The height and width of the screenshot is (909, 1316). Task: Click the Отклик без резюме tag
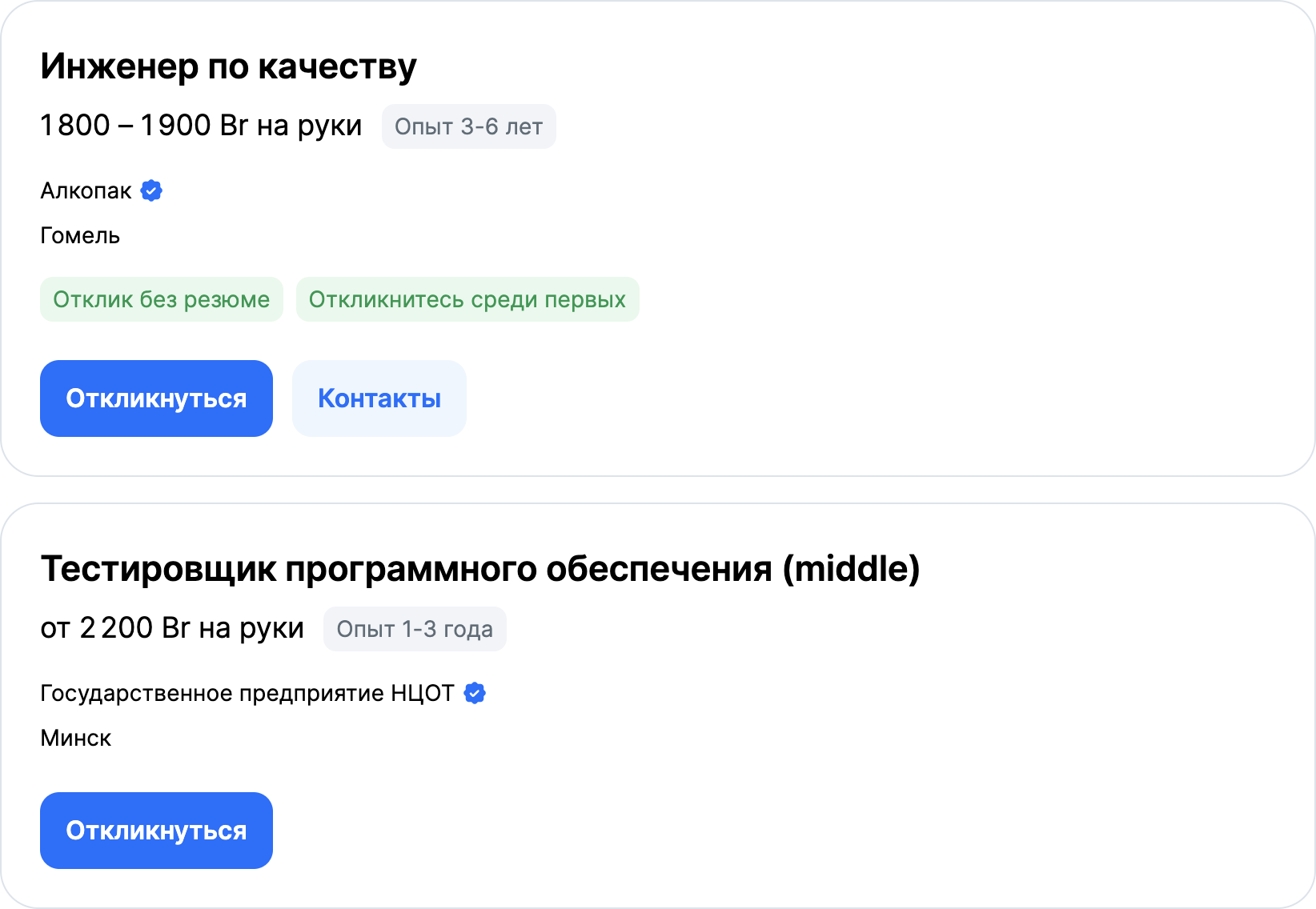[161, 299]
